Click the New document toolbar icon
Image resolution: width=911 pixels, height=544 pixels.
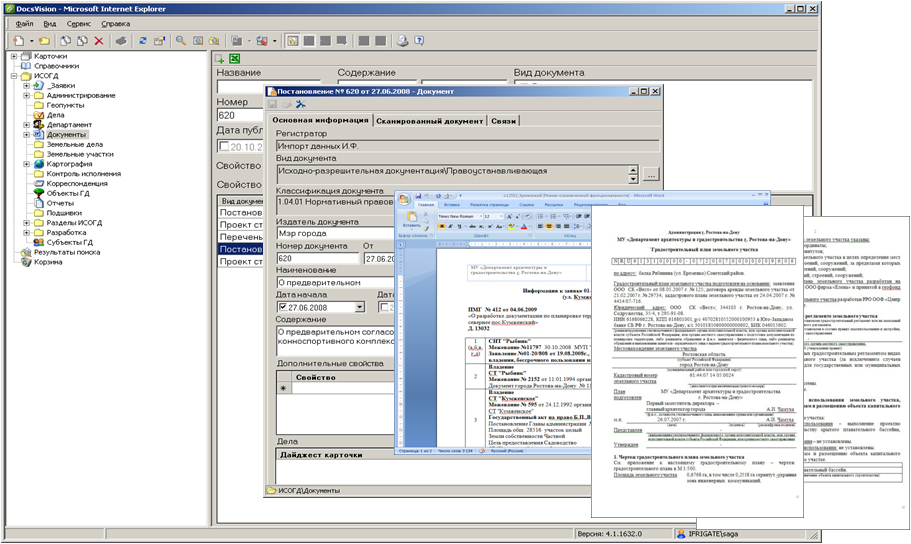(19, 41)
